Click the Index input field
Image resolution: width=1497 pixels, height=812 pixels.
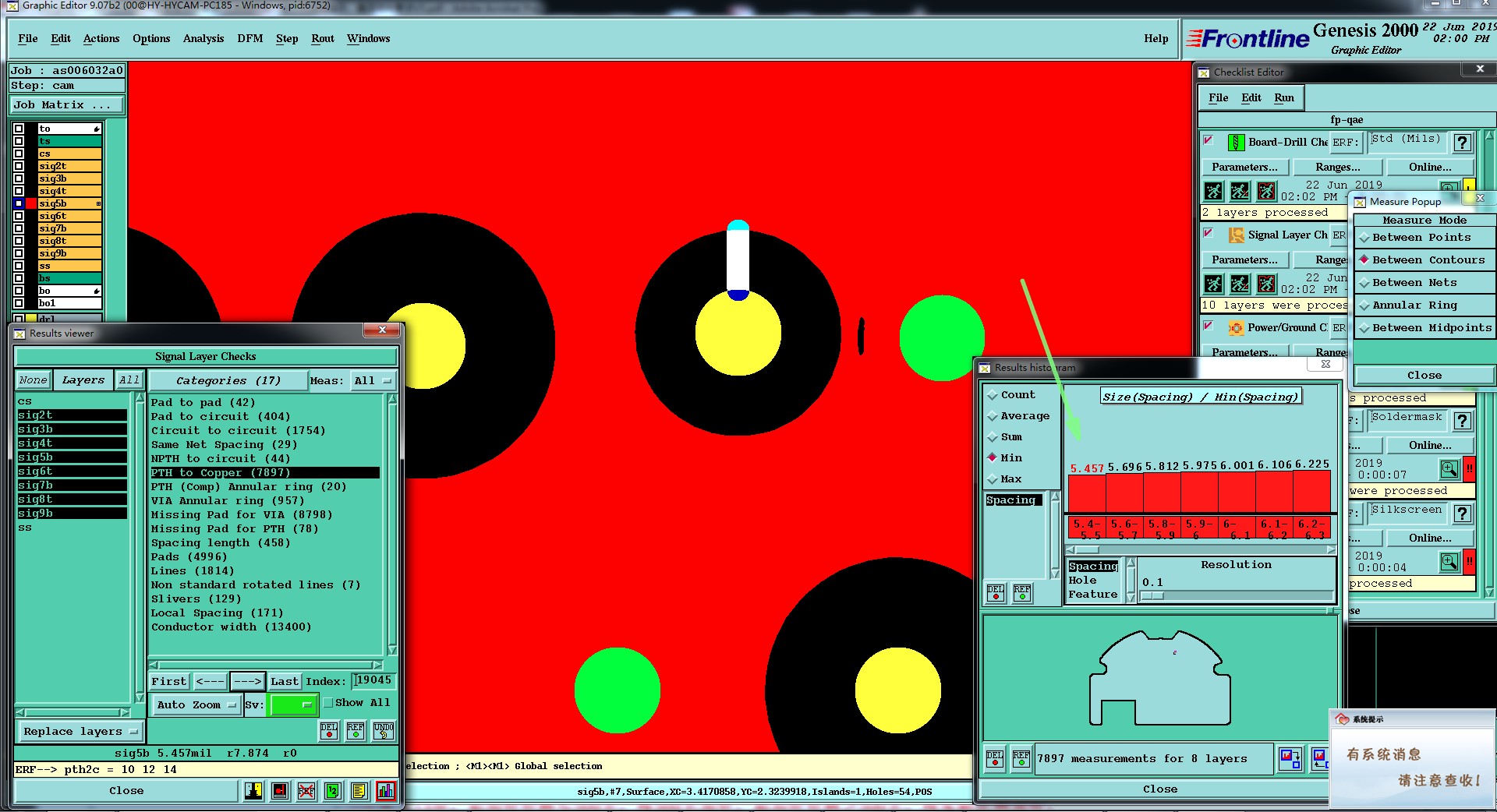(x=373, y=681)
